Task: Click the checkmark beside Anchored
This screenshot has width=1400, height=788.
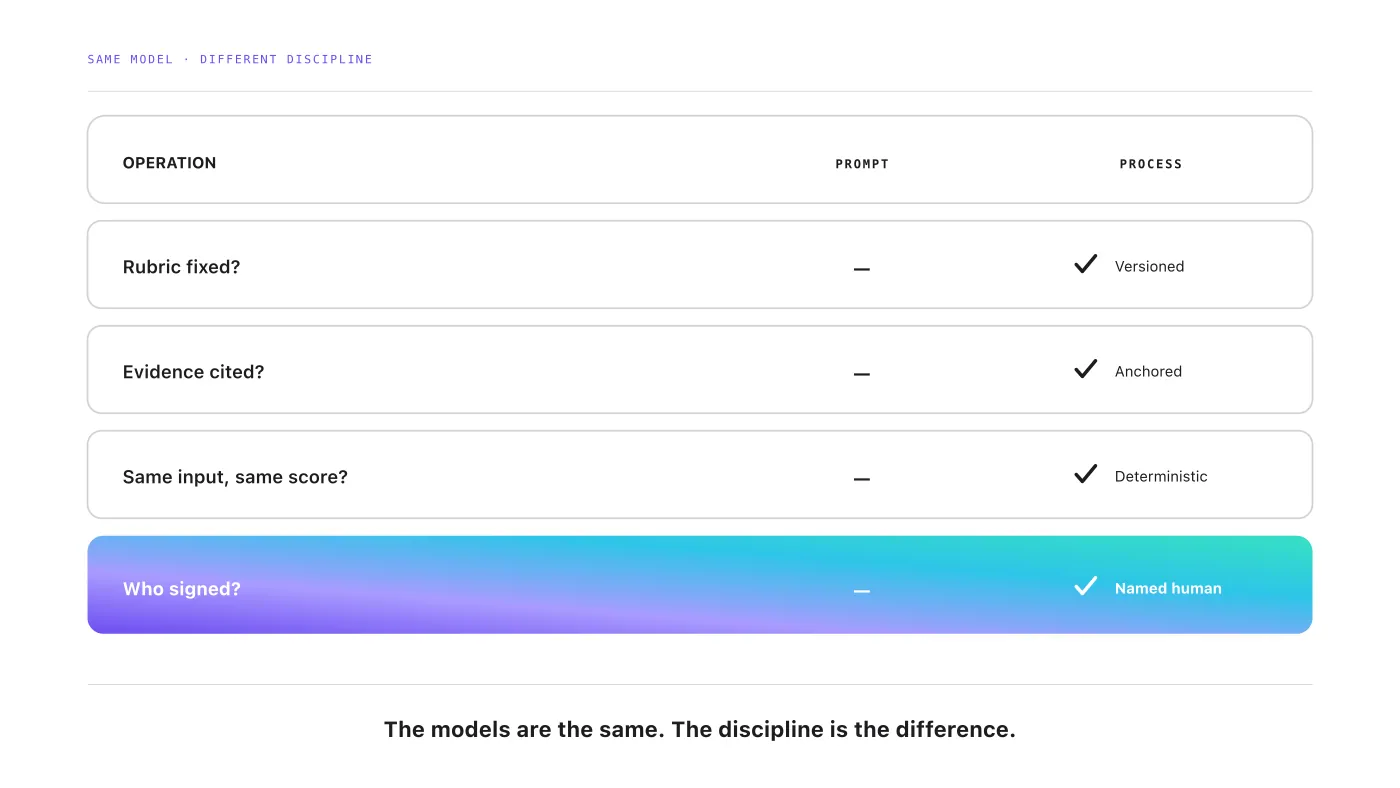Action: (x=1085, y=369)
